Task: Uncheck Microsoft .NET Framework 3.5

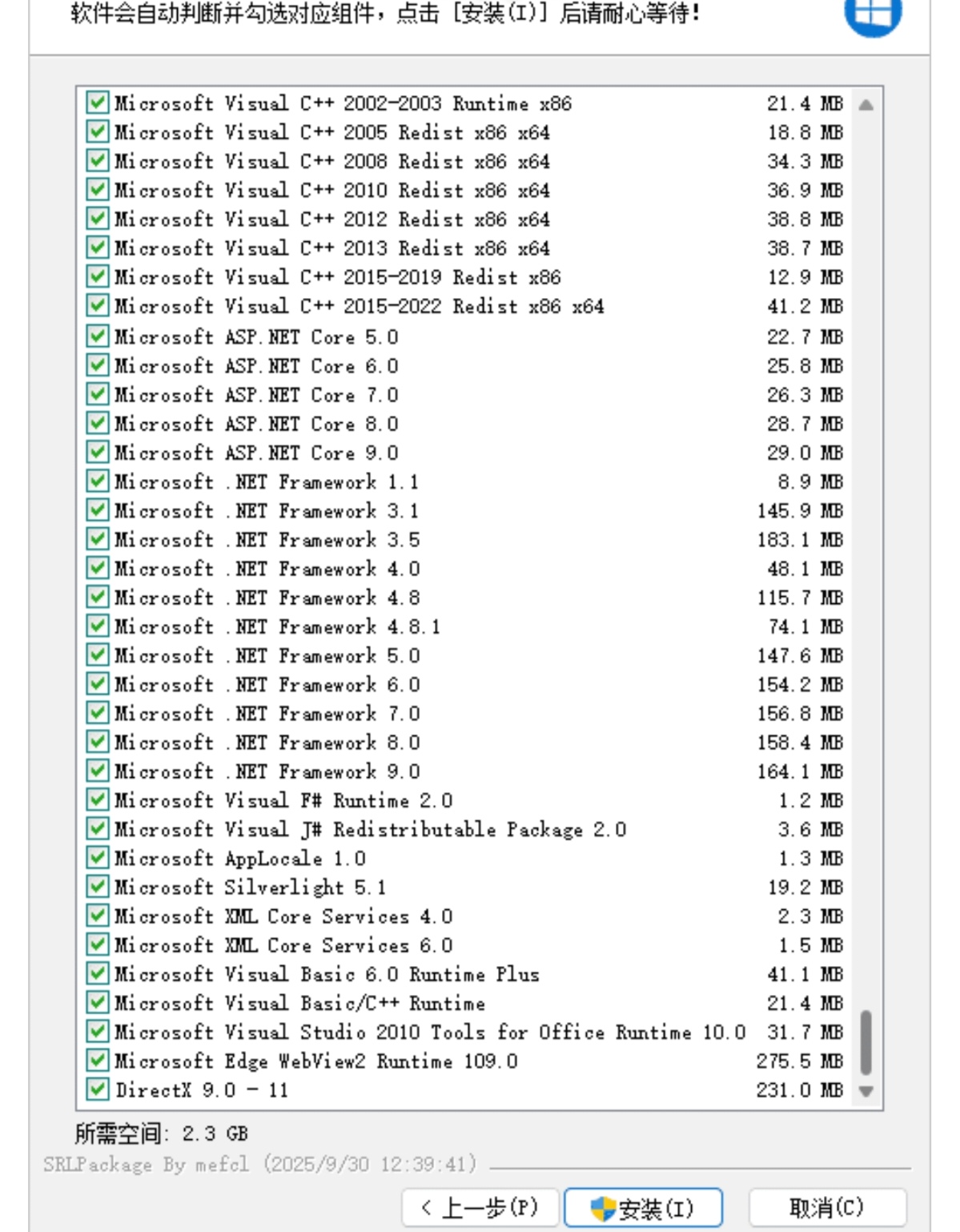Action: (96, 539)
